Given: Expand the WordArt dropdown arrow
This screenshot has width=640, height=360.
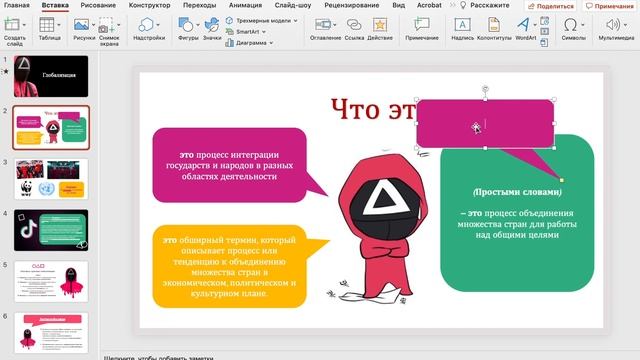Looking at the screenshot, I should pyautogui.click(x=535, y=25).
